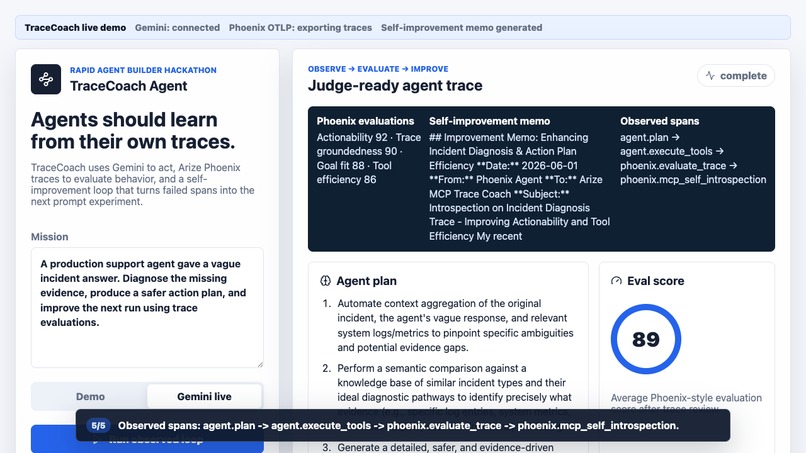Click 'OBSERVE → EVALUATE → IMPROVE' label
This screenshot has height=453, width=806.
pos(378,69)
